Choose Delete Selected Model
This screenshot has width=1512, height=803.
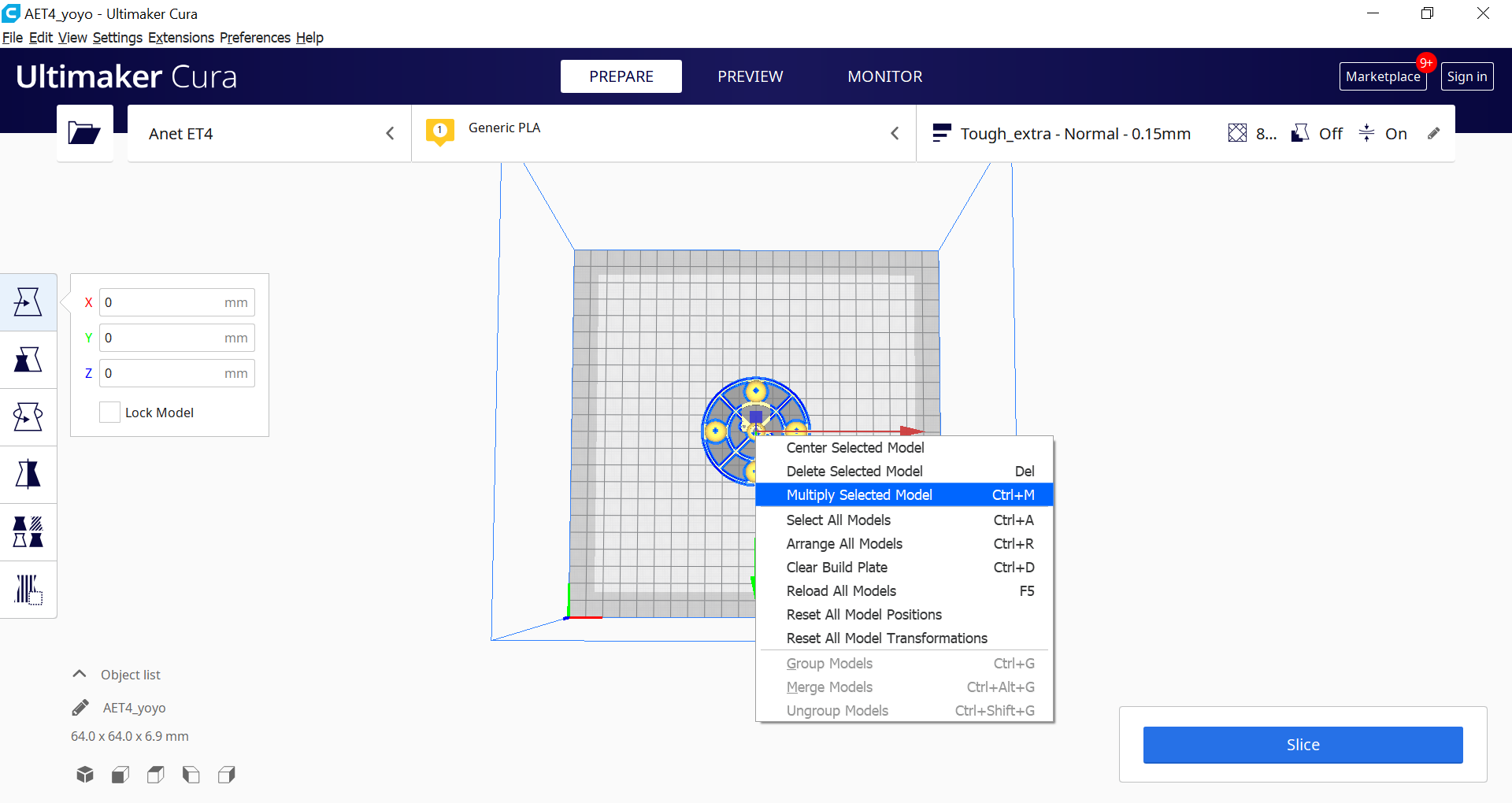(904, 471)
